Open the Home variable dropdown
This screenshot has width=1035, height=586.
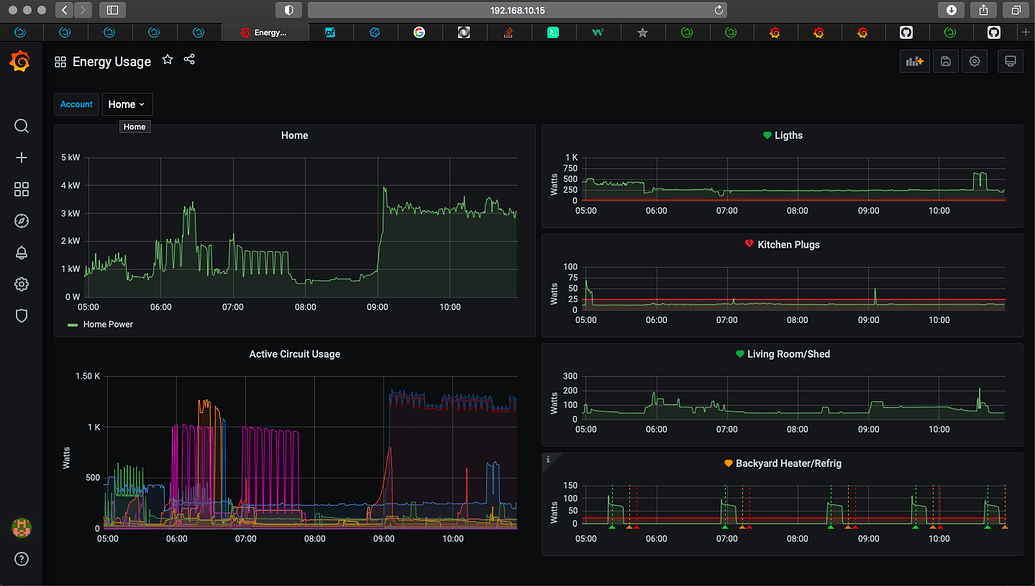(x=126, y=104)
